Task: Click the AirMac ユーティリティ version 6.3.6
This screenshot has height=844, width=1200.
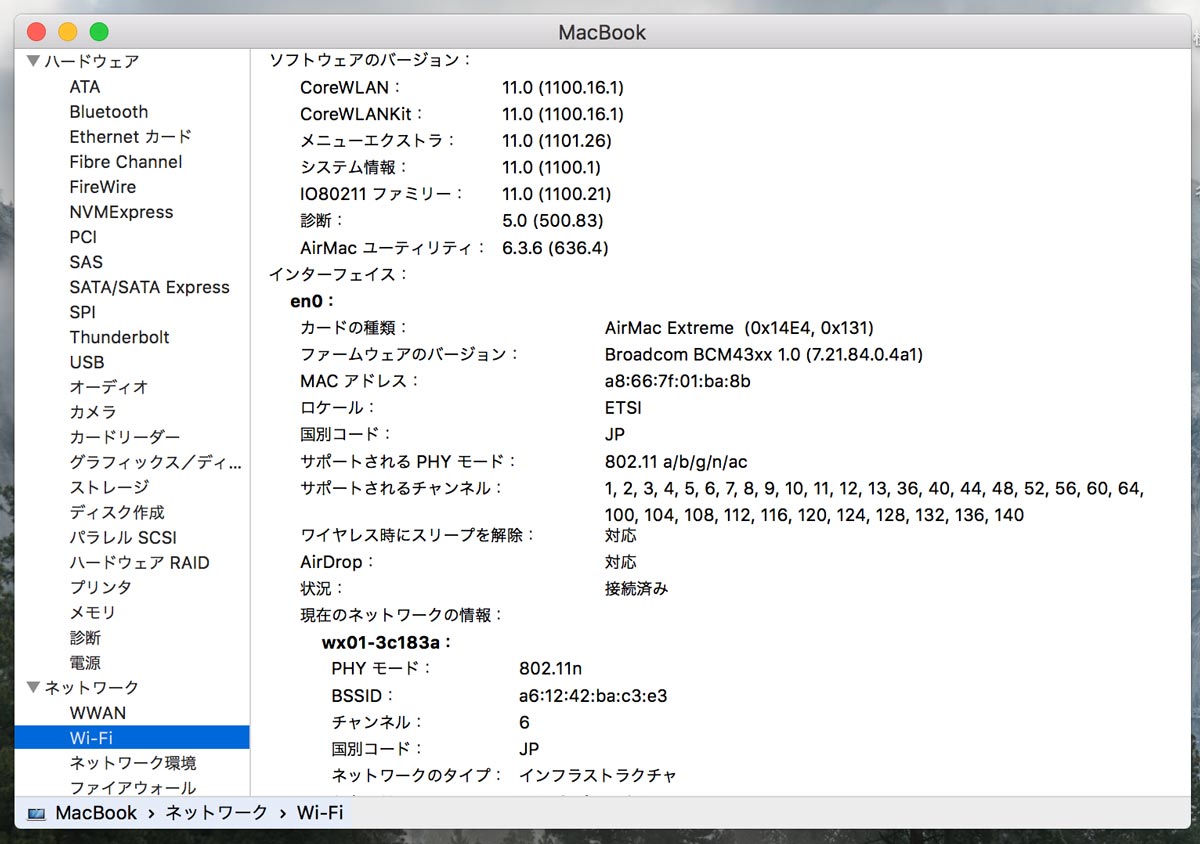Action: (555, 248)
